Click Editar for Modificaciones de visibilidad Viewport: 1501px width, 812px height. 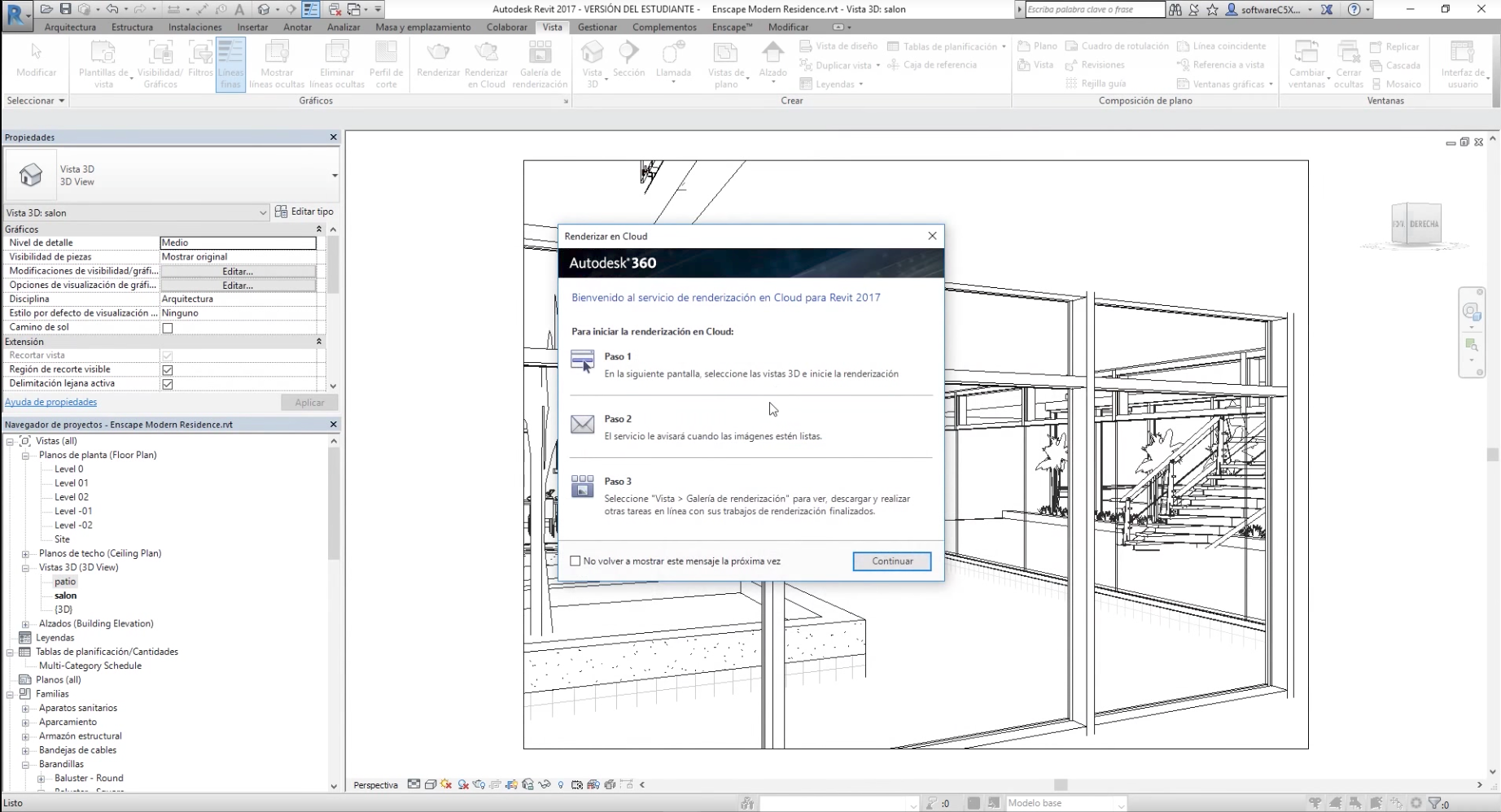[238, 271]
